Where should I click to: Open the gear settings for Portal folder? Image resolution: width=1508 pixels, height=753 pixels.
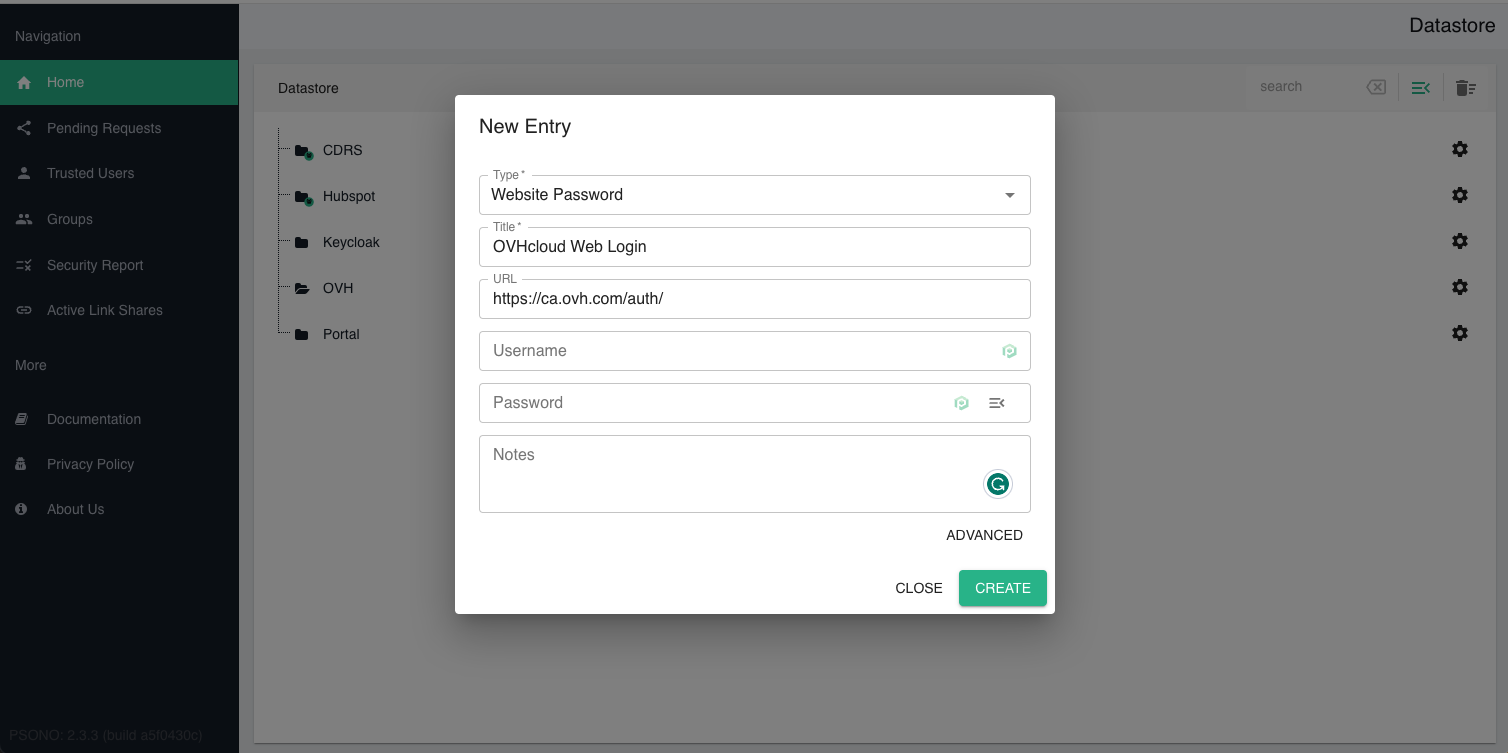tap(1460, 333)
